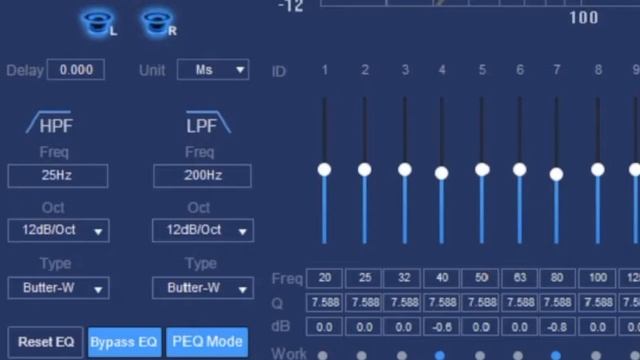Edit band 8 frequency field 100
The height and width of the screenshot is (360, 640).
coord(598,278)
